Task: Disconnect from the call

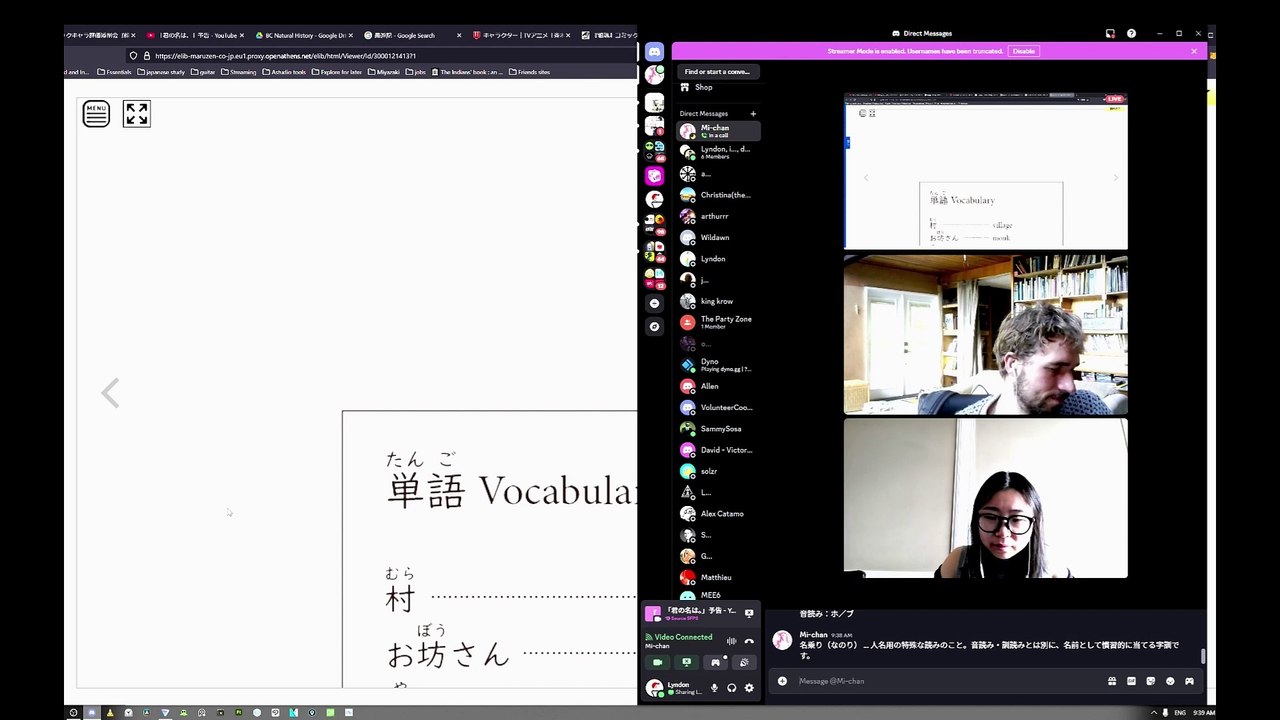Action: point(749,641)
